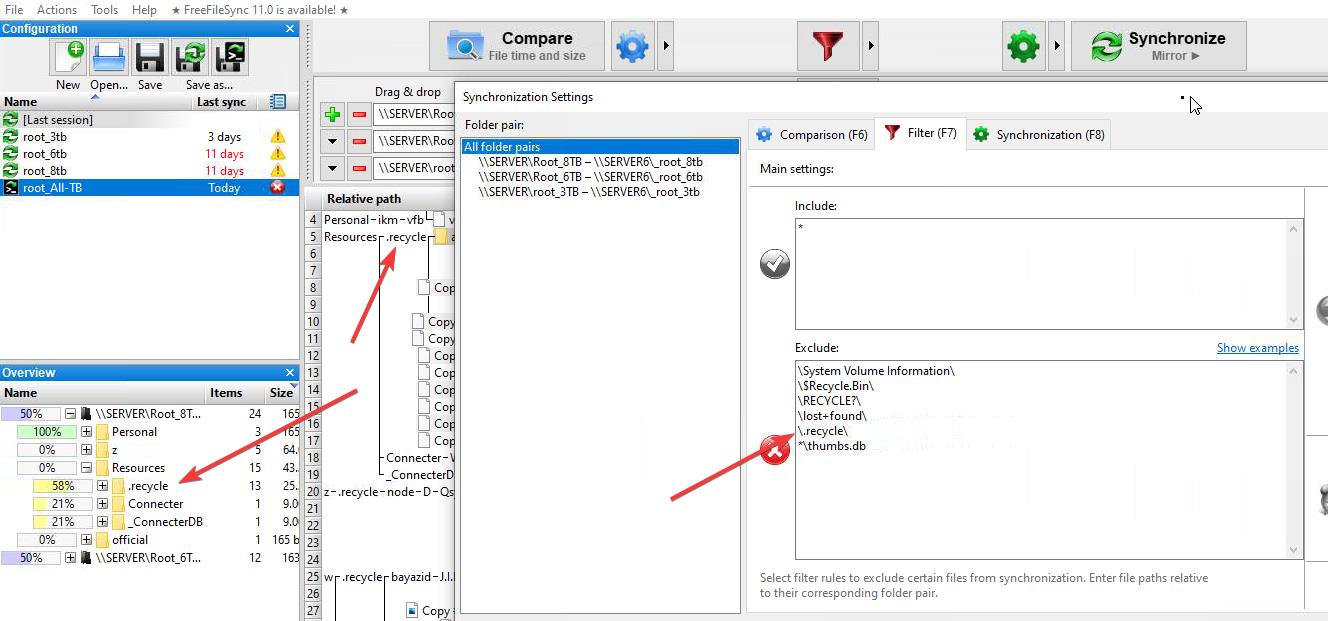
Task: Remove the first folder pair with its minus
Action: [360, 114]
